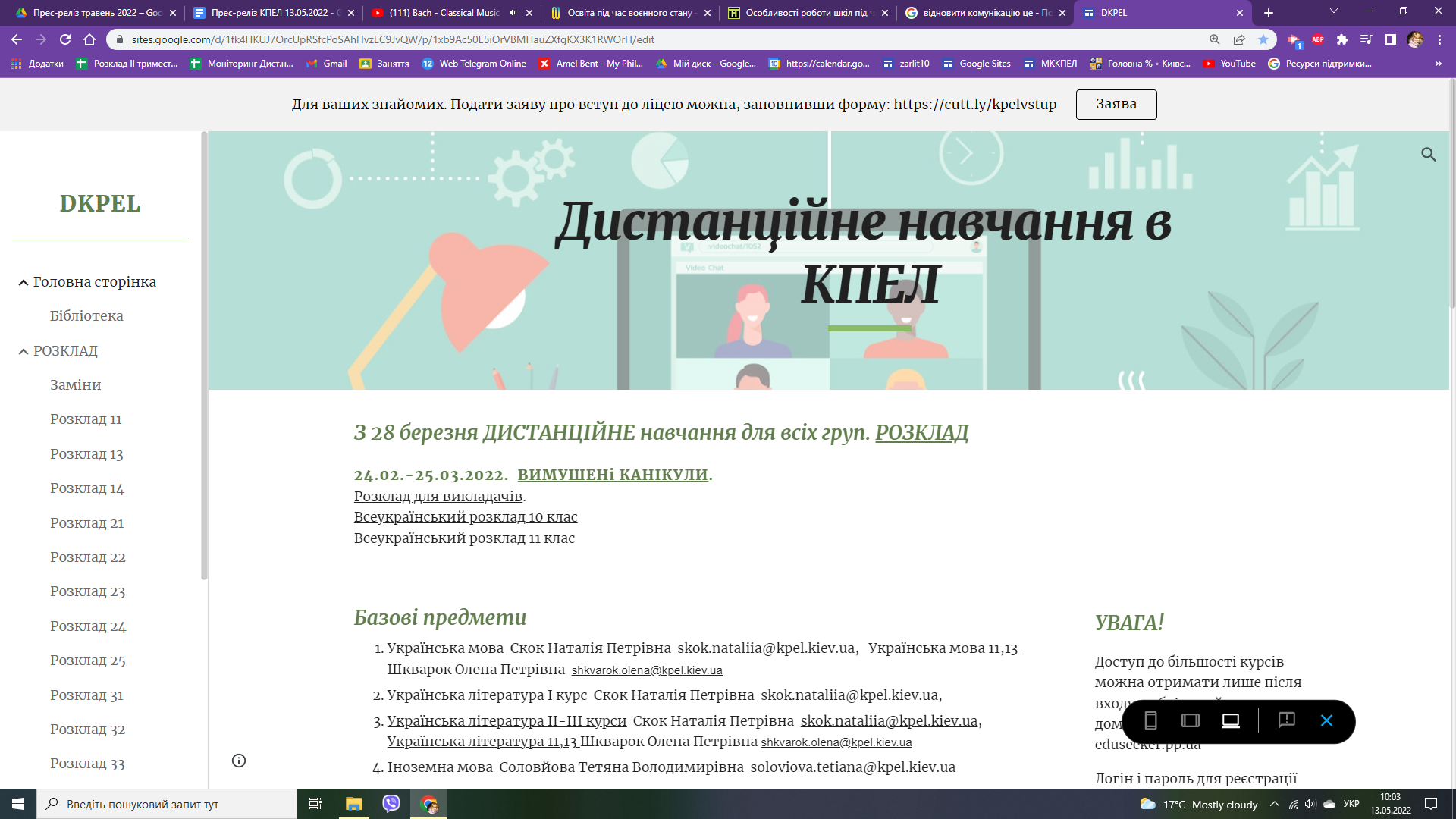The width and height of the screenshot is (1456, 819).
Task: Launch File Explorer from taskbar
Action: [354, 804]
